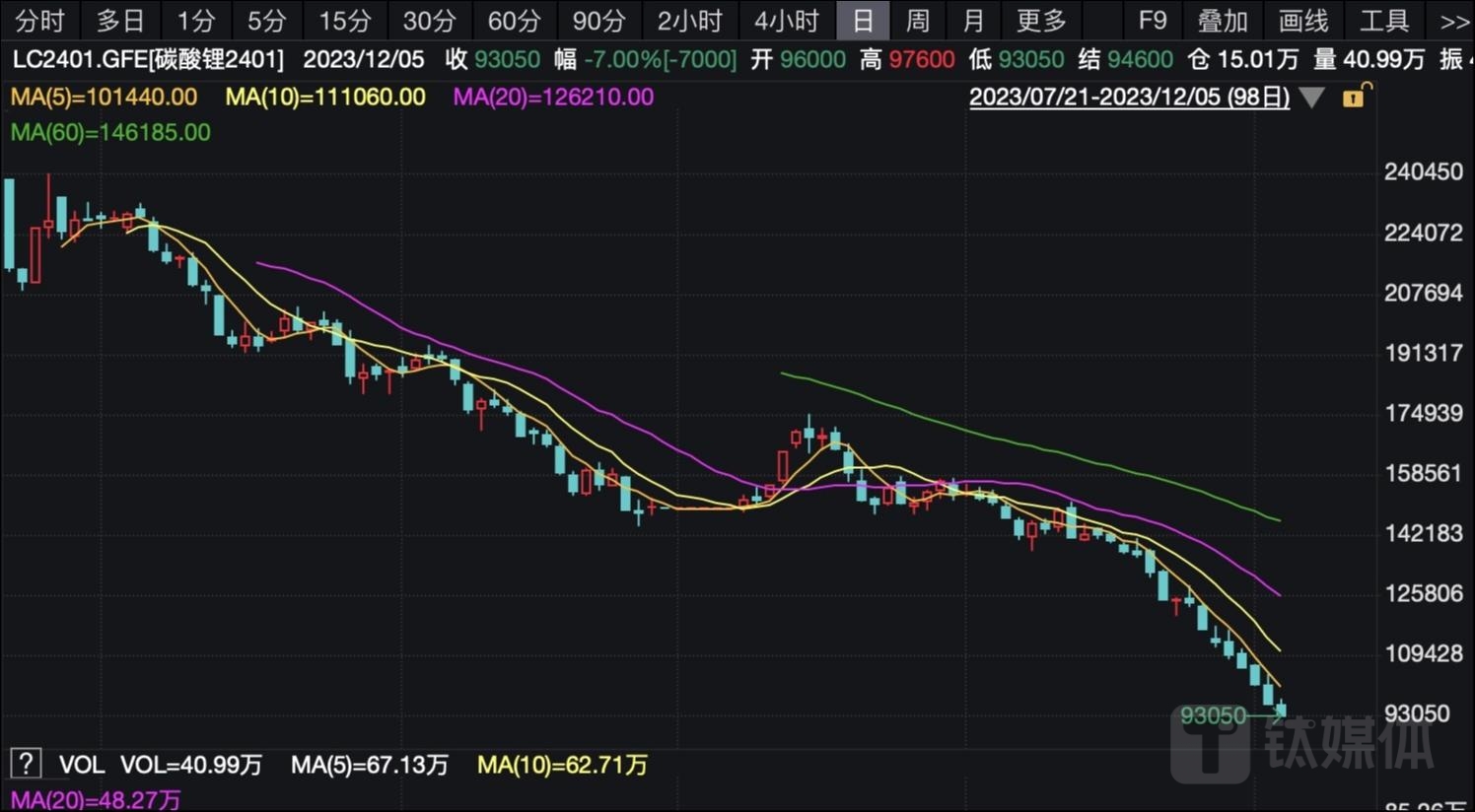Click the MA(20) magenta indicator label
1475x812 pixels.
553,98
